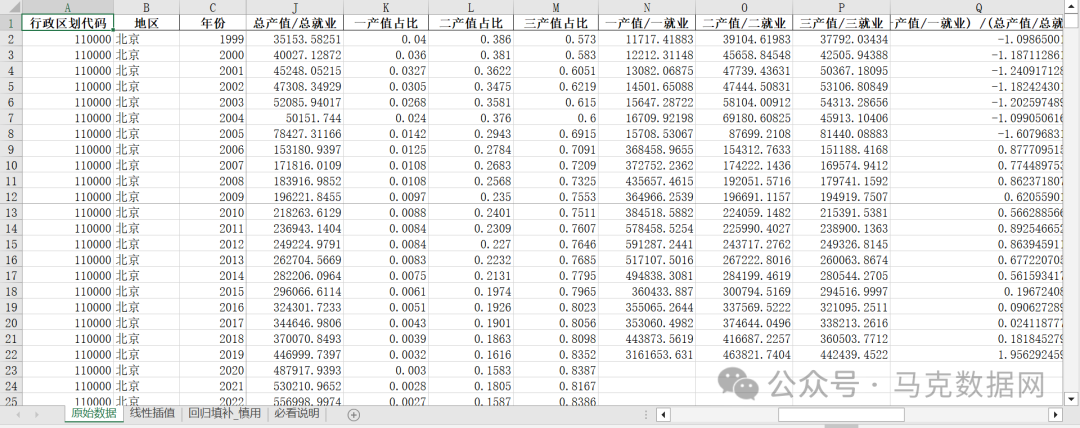The height and width of the screenshot is (428, 1080).
Task: Click the 三产值占比 header cell
Action: 556,23
